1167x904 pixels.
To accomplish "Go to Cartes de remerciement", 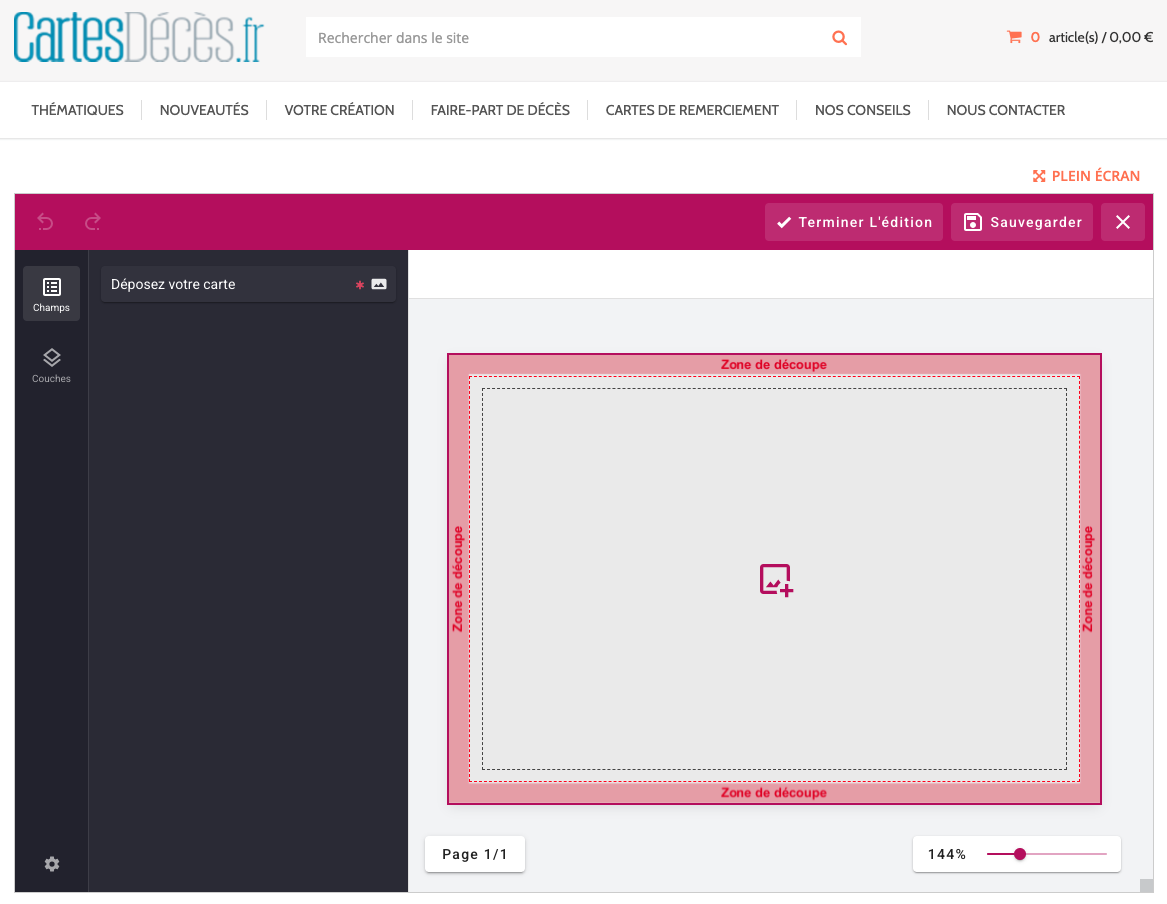I will coord(692,110).
